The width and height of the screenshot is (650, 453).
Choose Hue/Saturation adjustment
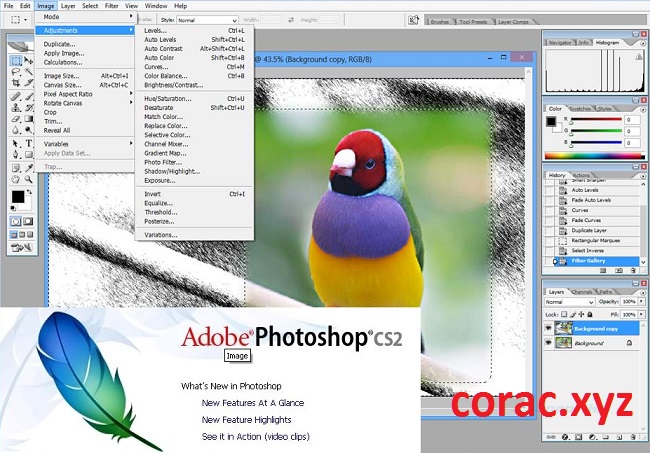194,99
